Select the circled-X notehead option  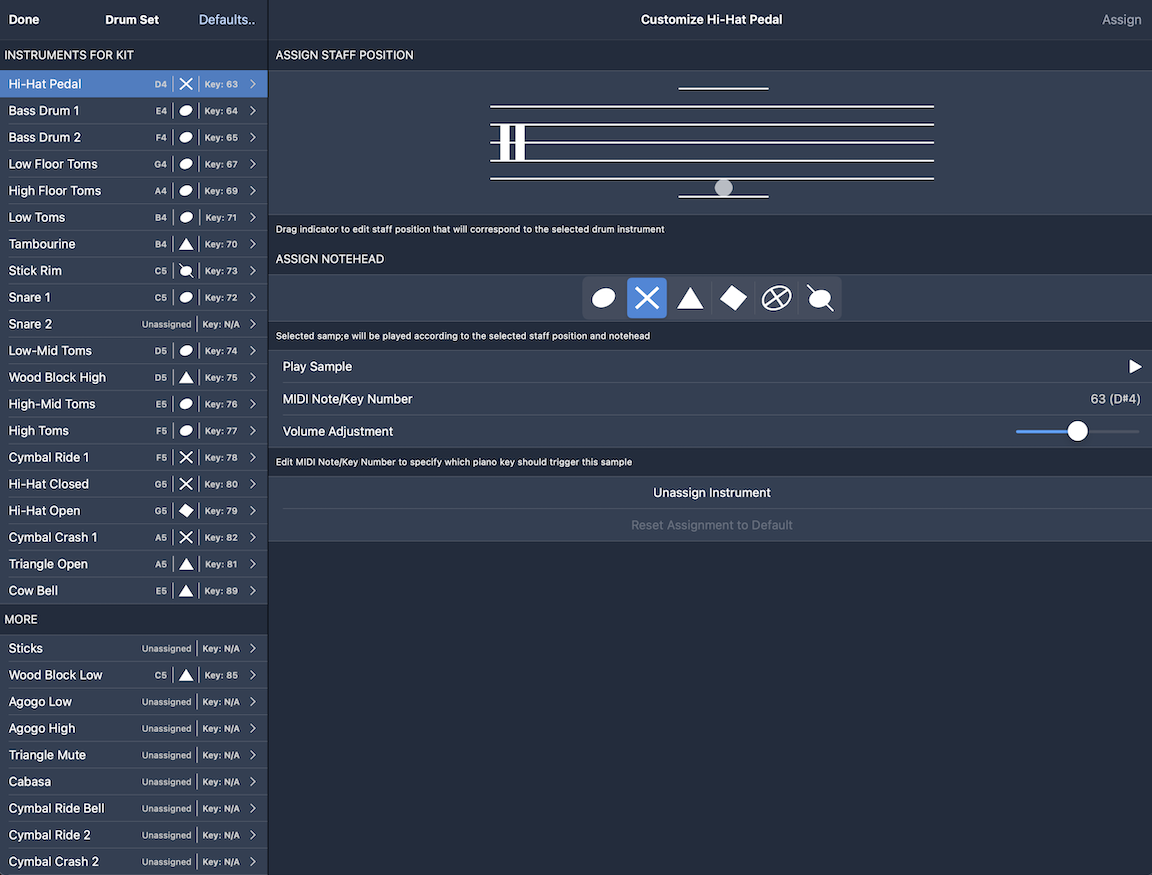(777, 298)
